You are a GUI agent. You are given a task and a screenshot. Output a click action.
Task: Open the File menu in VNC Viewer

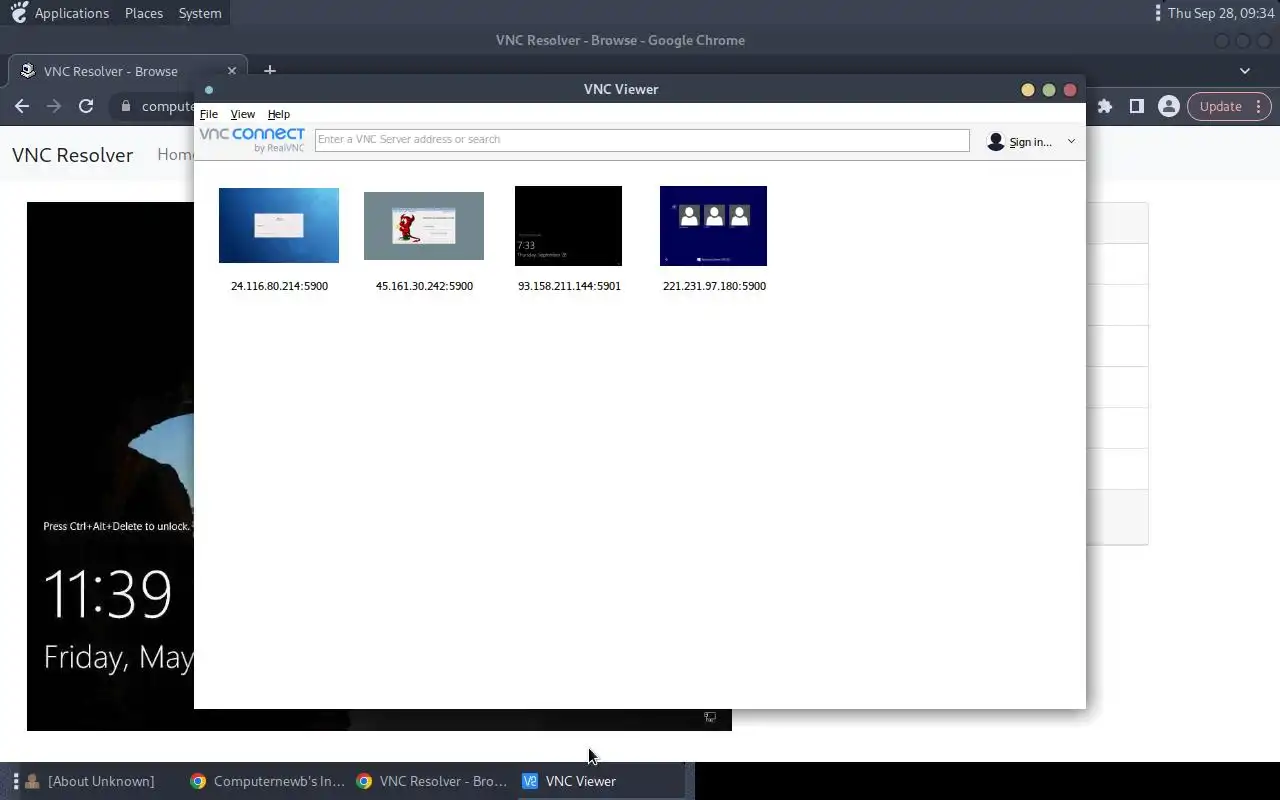click(x=209, y=114)
